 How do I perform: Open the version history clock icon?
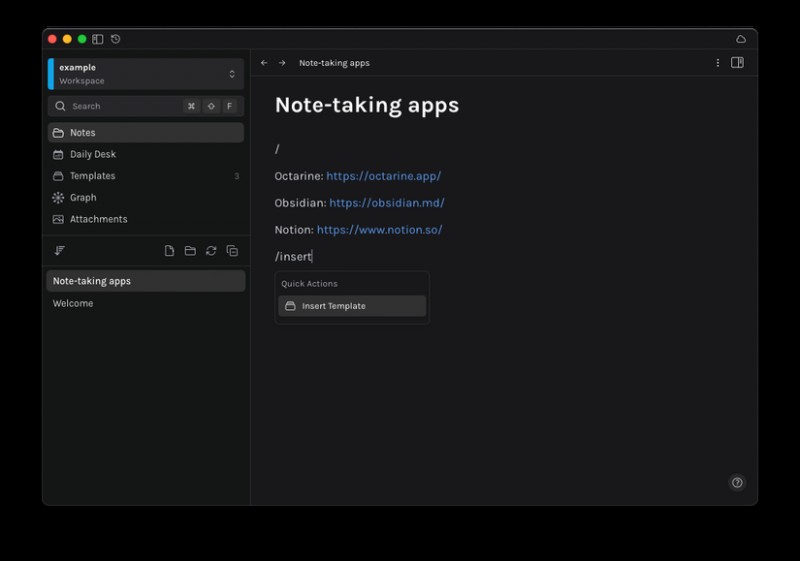(116, 39)
